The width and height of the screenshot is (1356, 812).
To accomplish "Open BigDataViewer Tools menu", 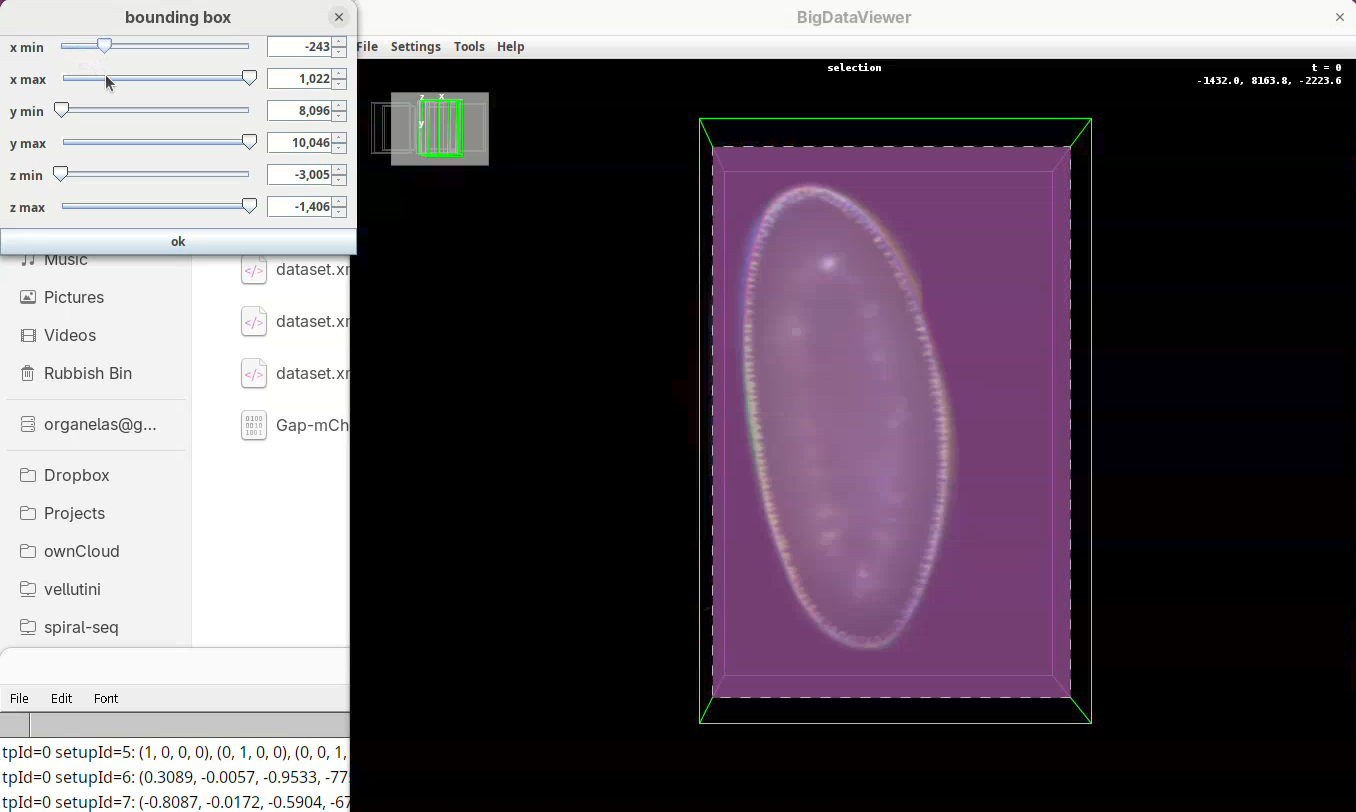I will [469, 47].
